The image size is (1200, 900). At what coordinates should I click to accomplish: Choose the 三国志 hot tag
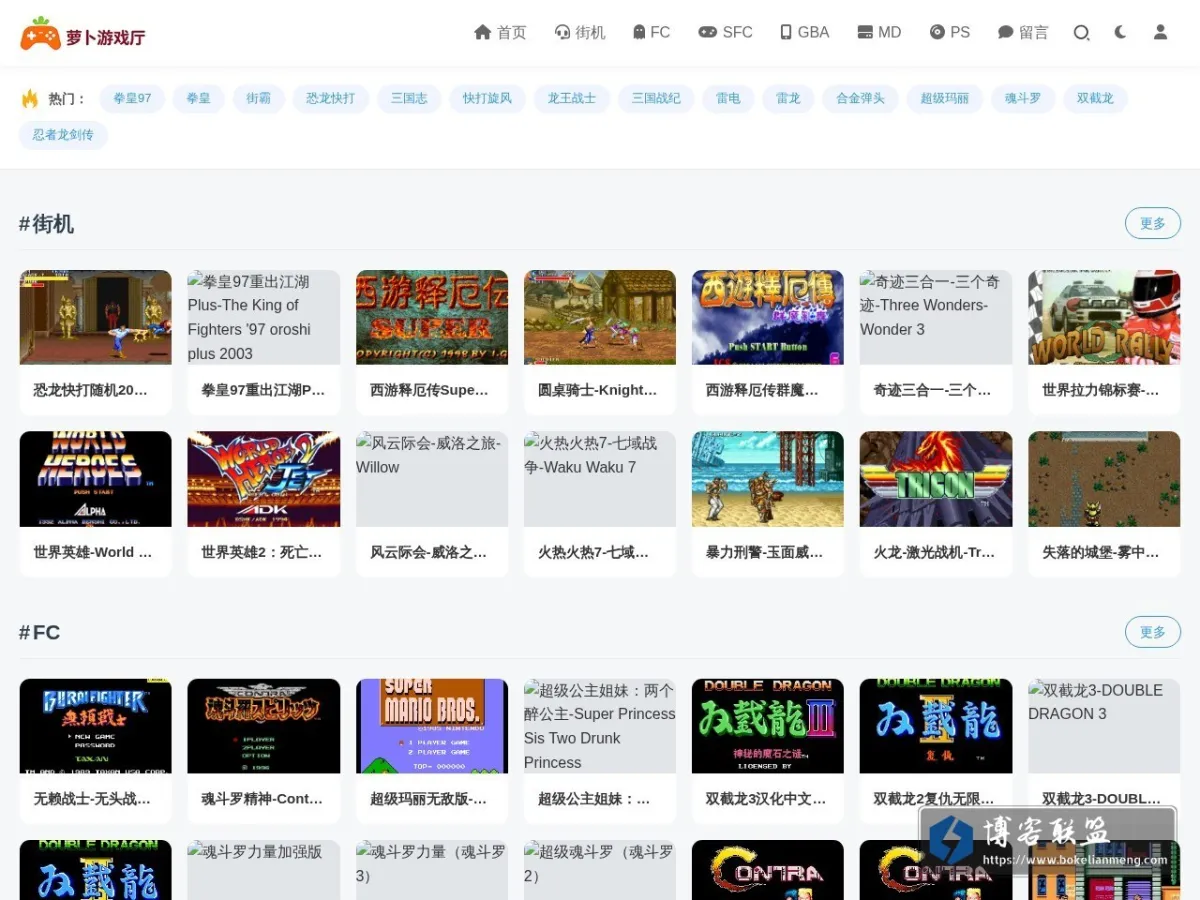(409, 98)
